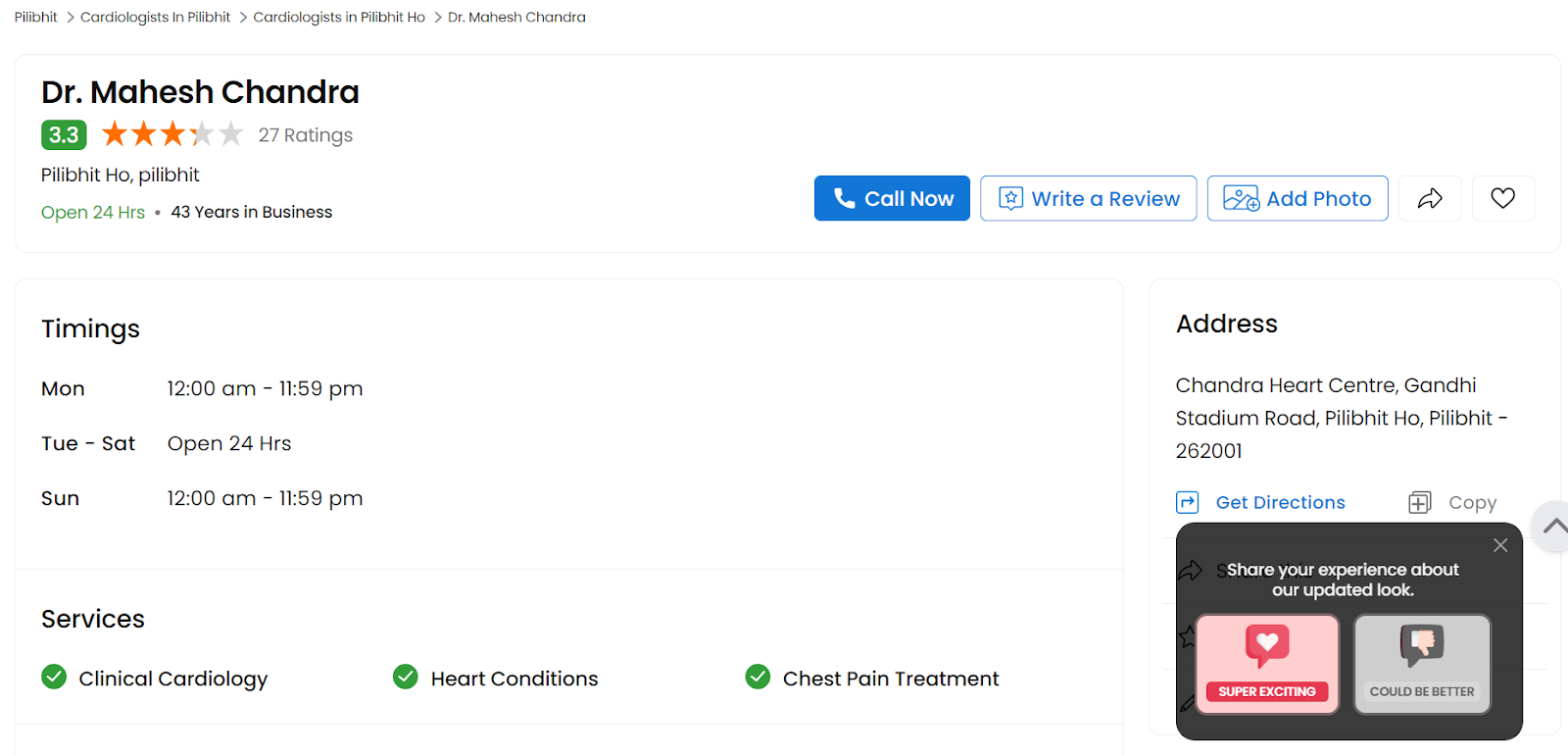Viewport: 1568px width, 755px height.
Task: Click the green 3.3 rating badge
Action: [64, 134]
